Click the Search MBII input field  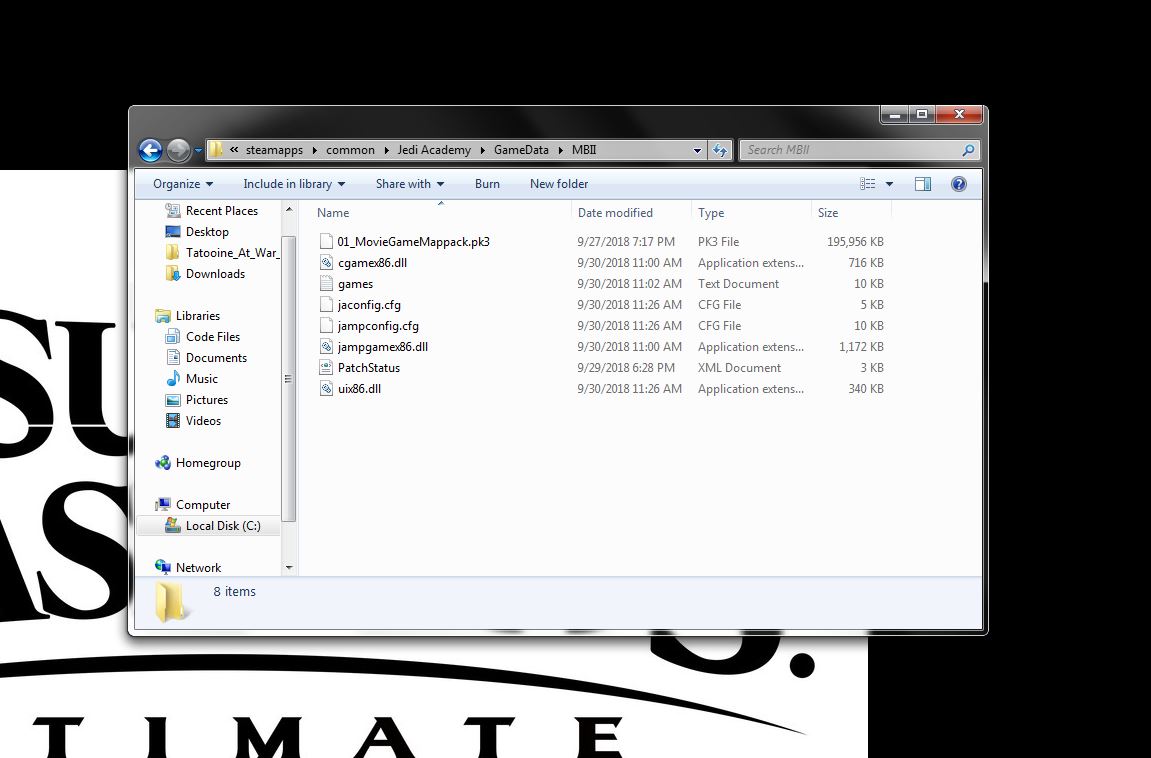point(850,150)
